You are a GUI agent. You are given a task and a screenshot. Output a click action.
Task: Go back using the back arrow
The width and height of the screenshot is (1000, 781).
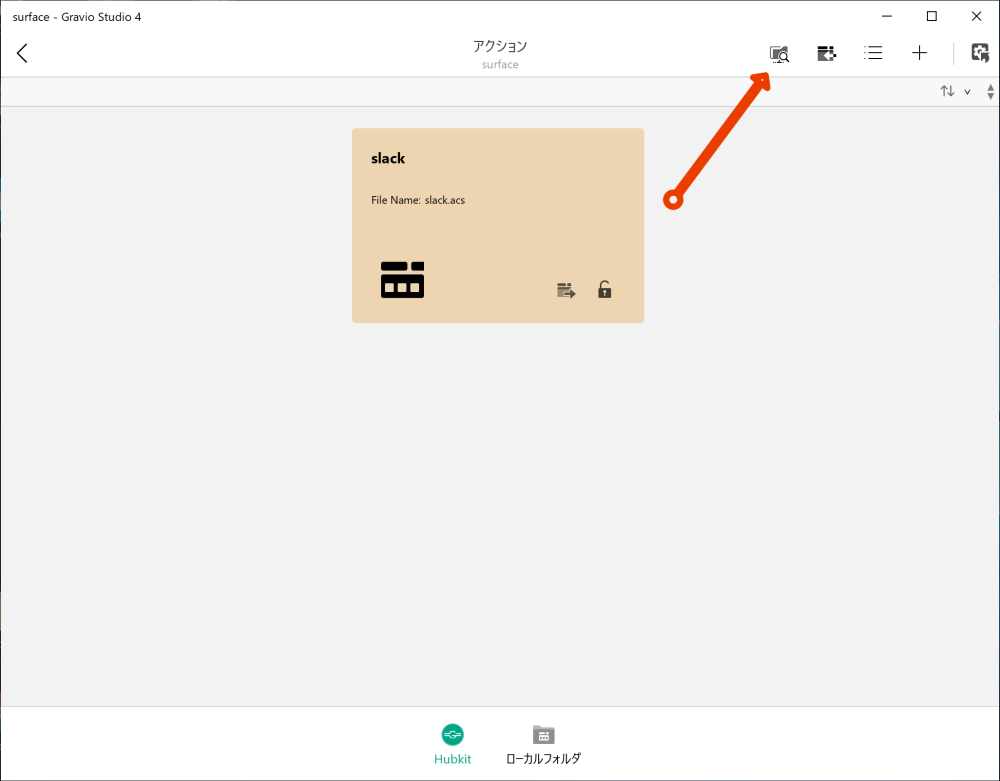[22, 53]
